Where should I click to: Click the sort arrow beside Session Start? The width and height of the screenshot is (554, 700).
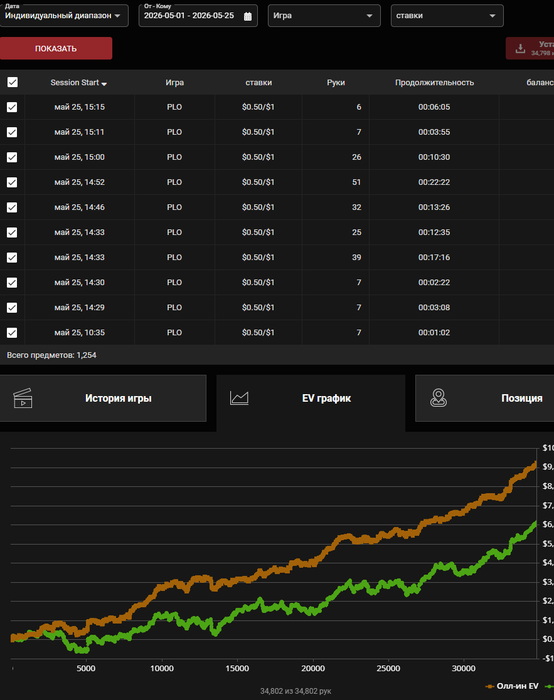coord(104,83)
